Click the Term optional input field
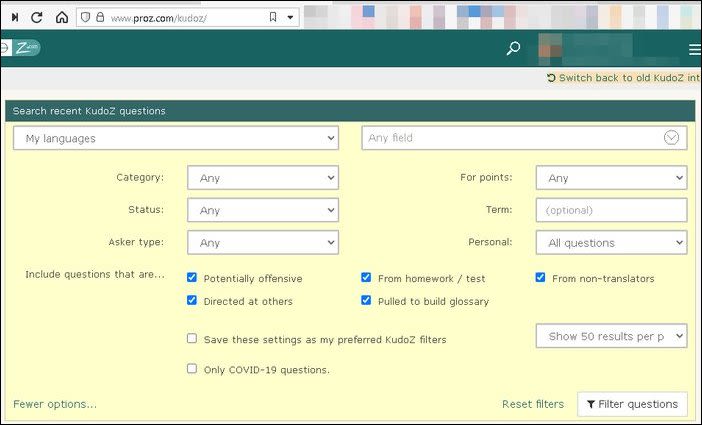This screenshot has height=425, width=702. (x=611, y=210)
